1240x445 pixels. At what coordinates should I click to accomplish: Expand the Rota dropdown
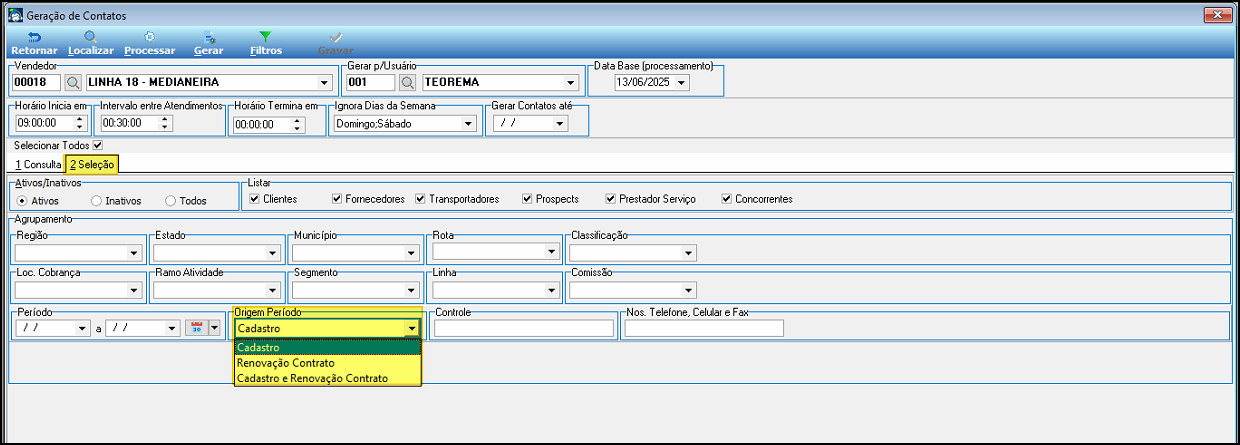click(x=551, y=254)
